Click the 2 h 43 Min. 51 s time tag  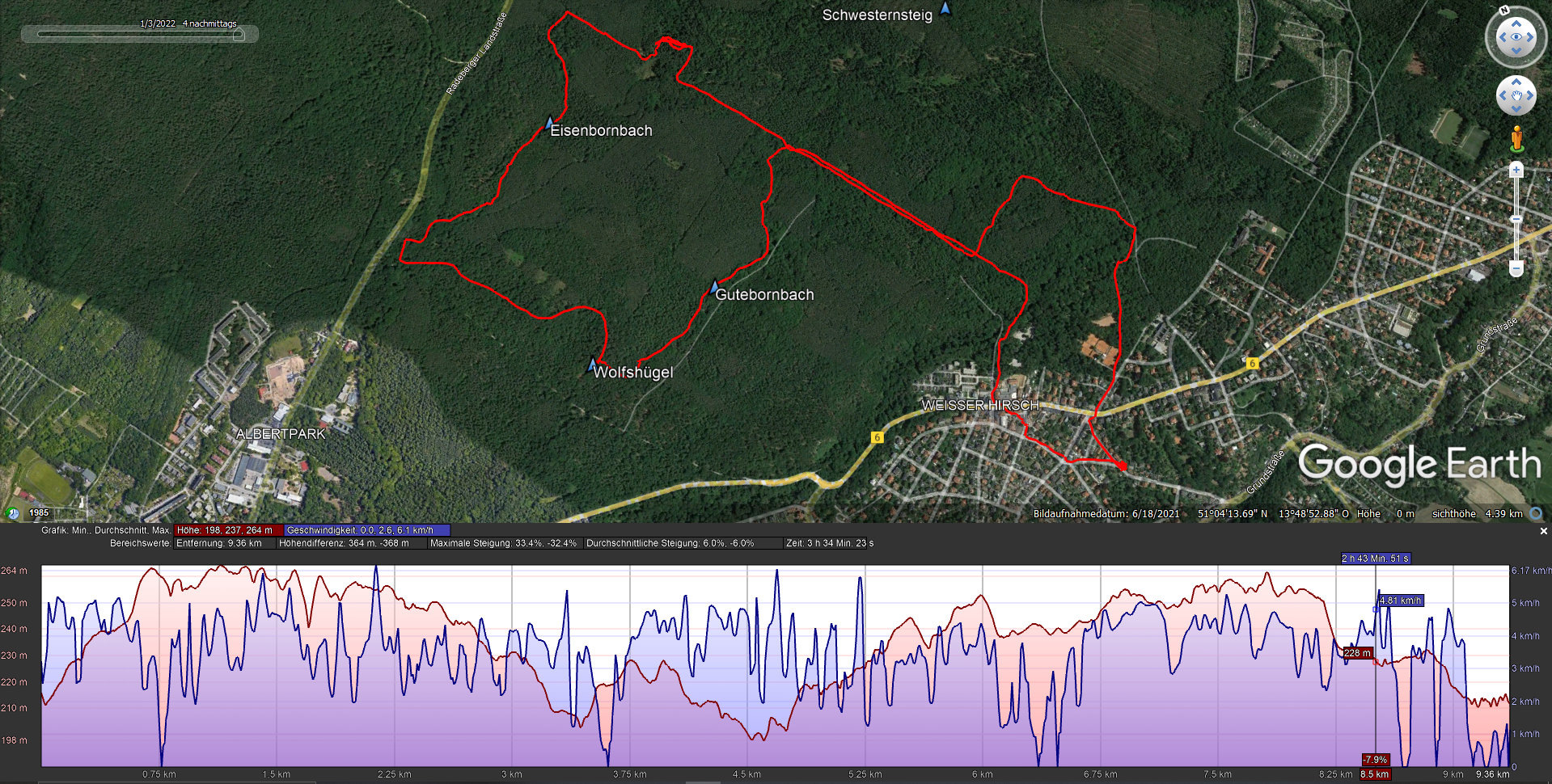1376,558
